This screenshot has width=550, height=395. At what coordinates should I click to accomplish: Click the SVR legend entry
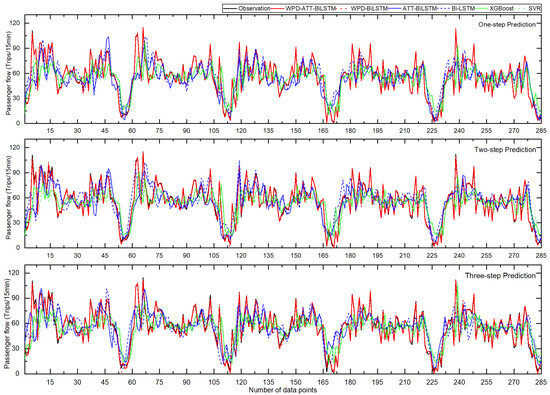[528, 8]
